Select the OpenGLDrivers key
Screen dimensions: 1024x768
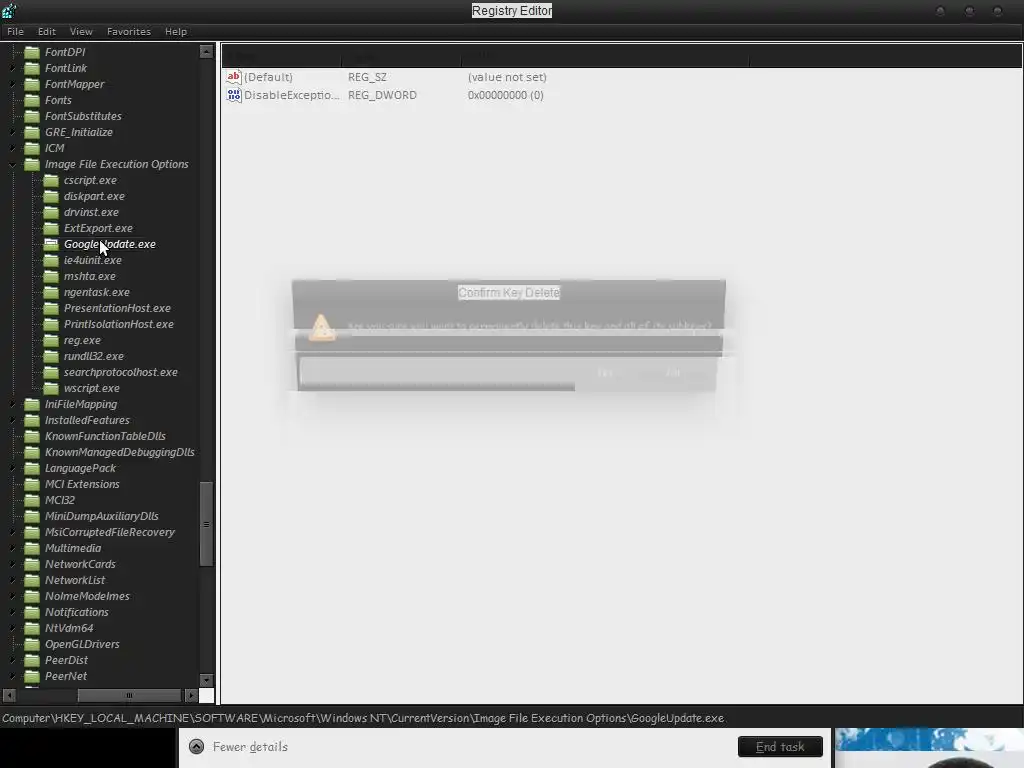point(82,644)
